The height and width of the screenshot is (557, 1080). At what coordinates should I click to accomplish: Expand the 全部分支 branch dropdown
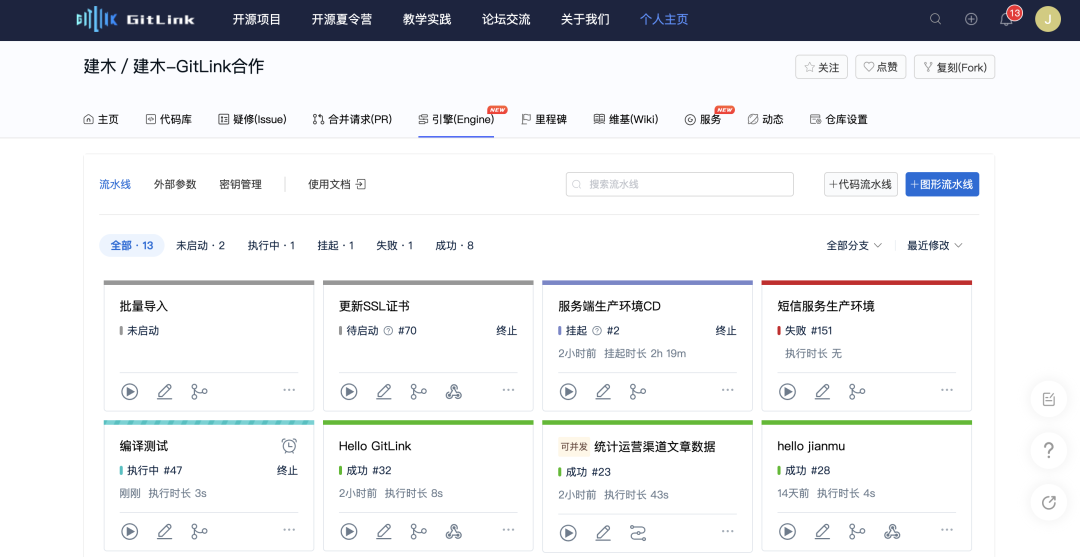(854, 245)
